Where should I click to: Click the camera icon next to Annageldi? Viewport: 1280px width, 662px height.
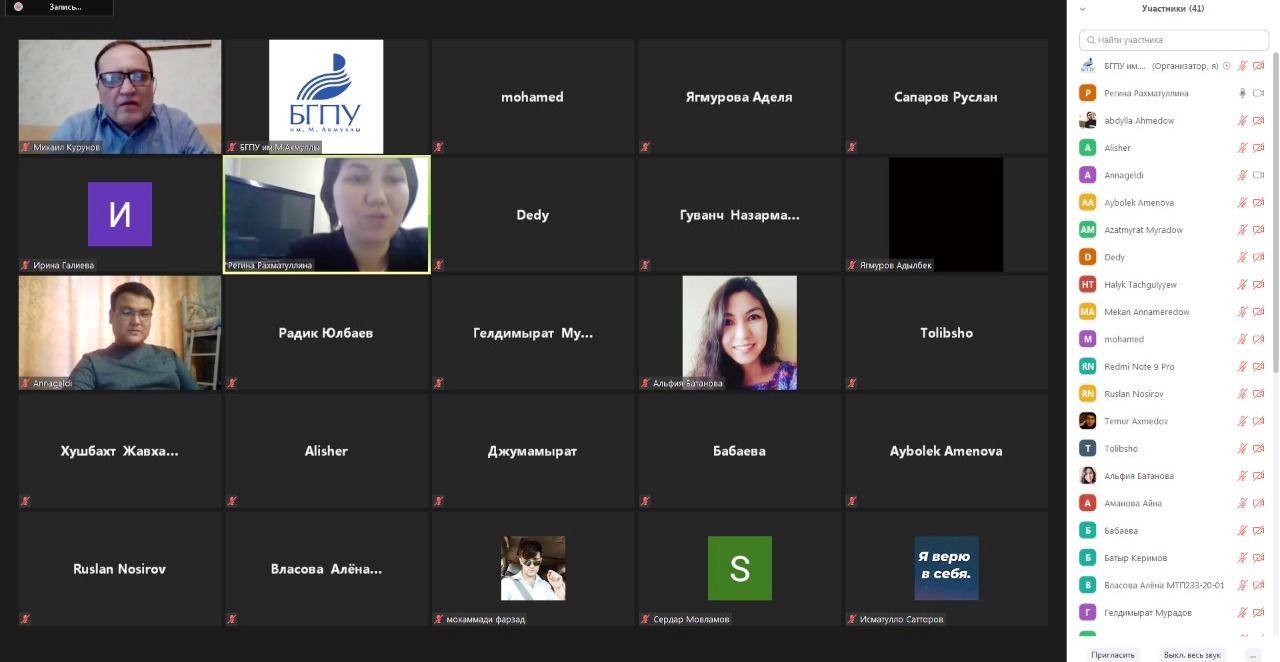pos(1258,175)
